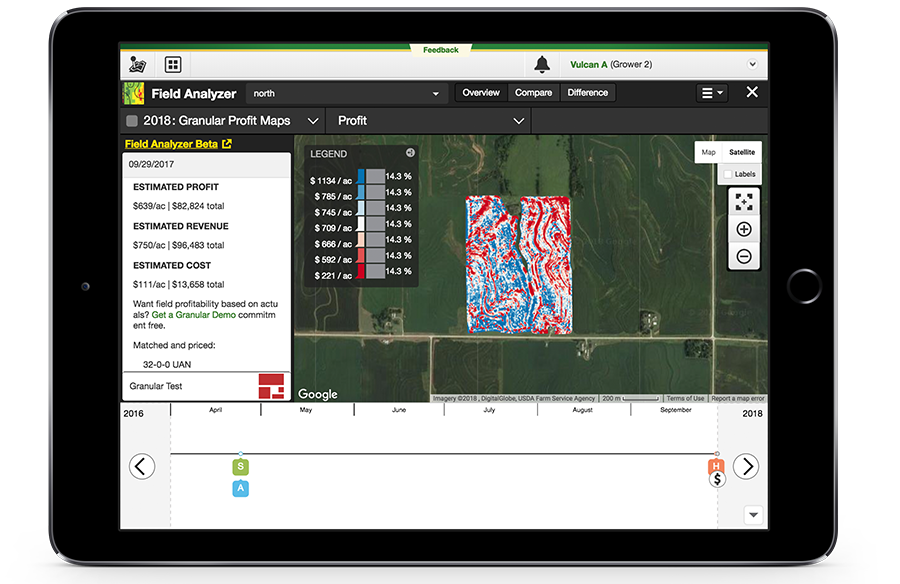Expand the Profit layer dropdown
This screenshot has width=900, height=584.
pos(519,121)
